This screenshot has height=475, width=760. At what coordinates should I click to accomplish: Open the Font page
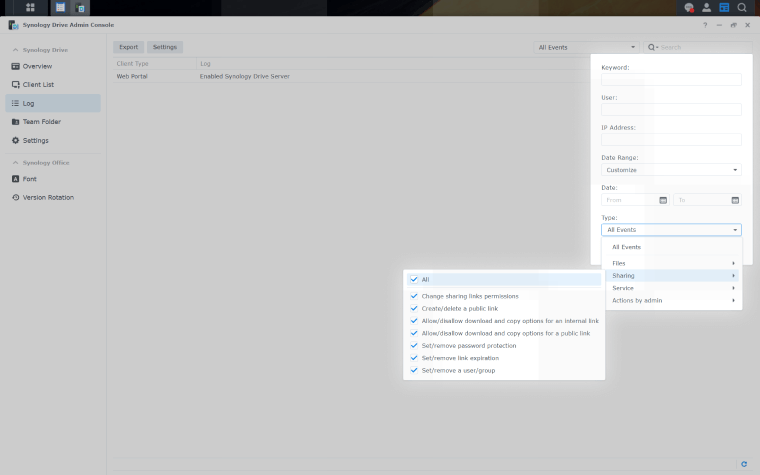click(30, 179)
